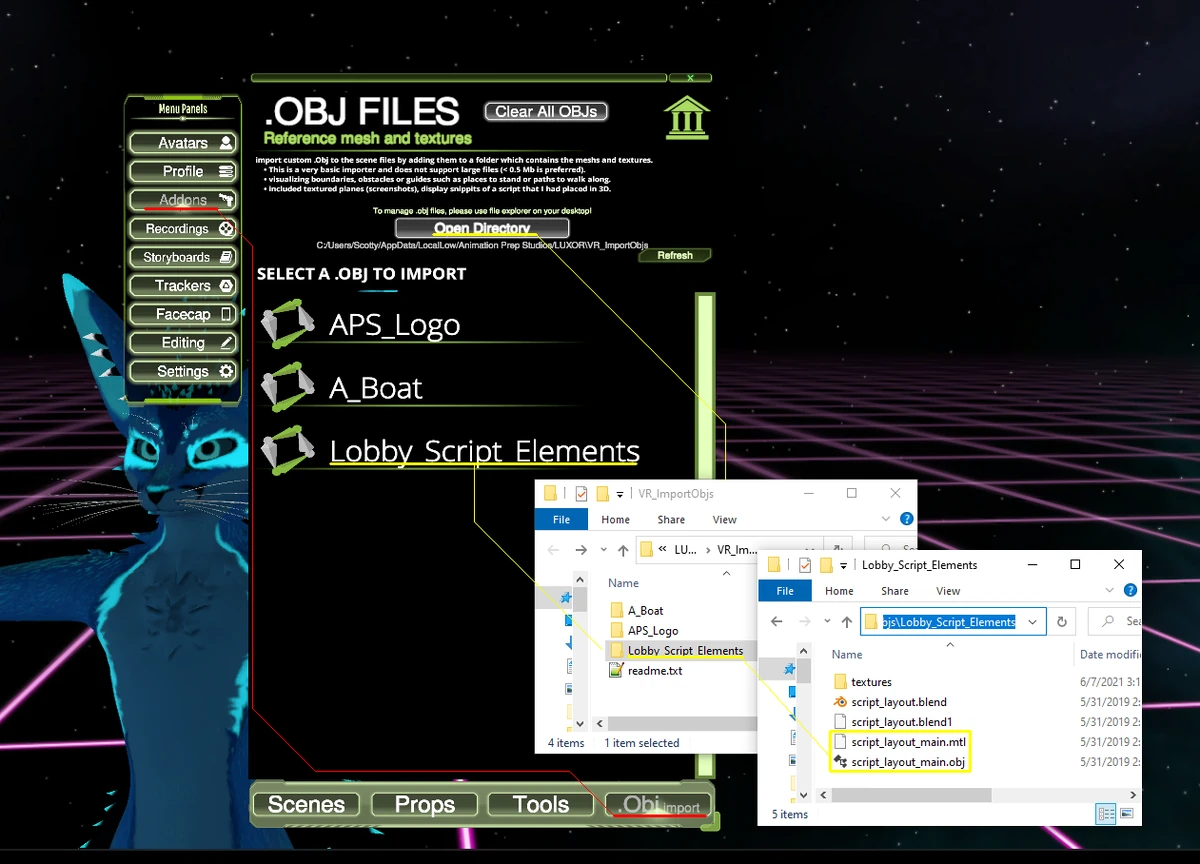The height and width of the screenshot is (864, 1200).
Task: Select the Facecap phone icon
Action: click(x=228, y=314)
